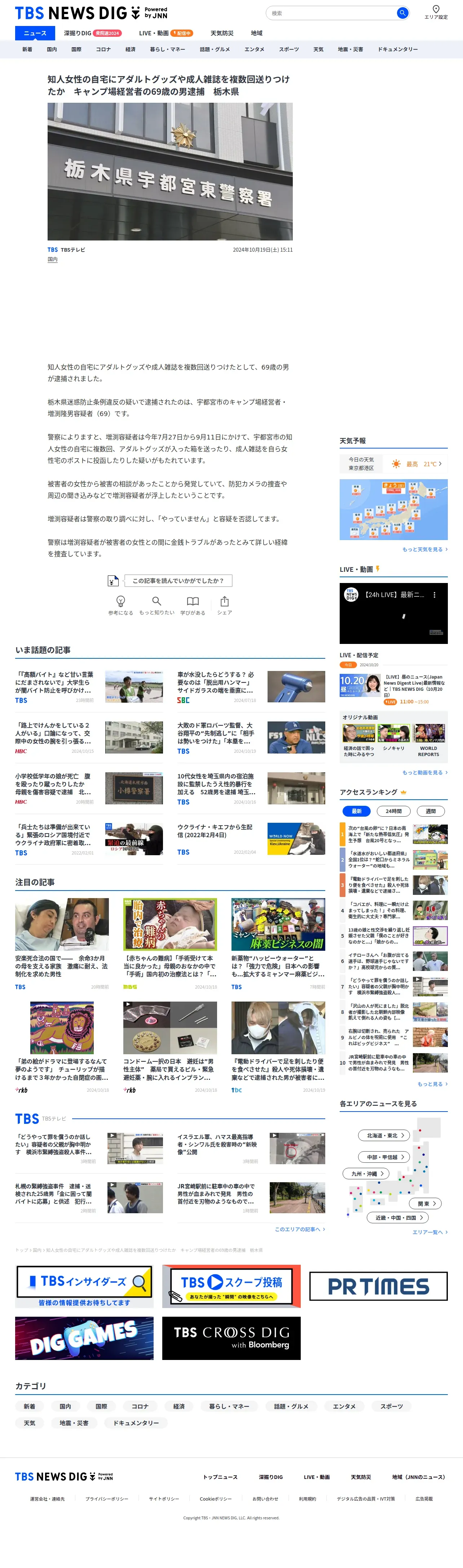Open the TBSインサイダーズ banner
This screenshot has width=463, height=1568.
pyautogui.click(x=84, y=1286)
